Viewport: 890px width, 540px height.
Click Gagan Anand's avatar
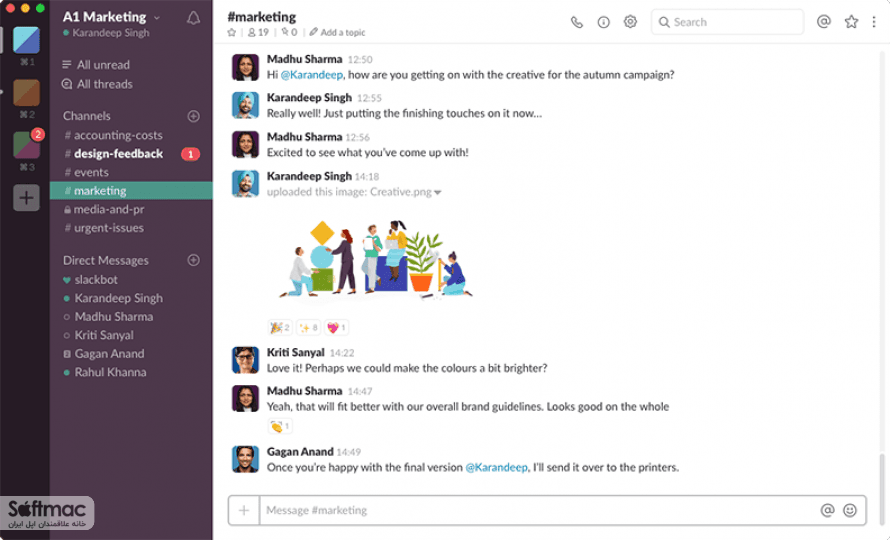coord(245,459)
